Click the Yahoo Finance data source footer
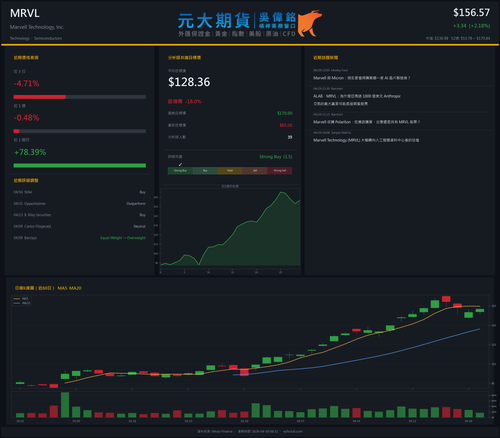This screenshot has height=438, width=500. [215, 431]
